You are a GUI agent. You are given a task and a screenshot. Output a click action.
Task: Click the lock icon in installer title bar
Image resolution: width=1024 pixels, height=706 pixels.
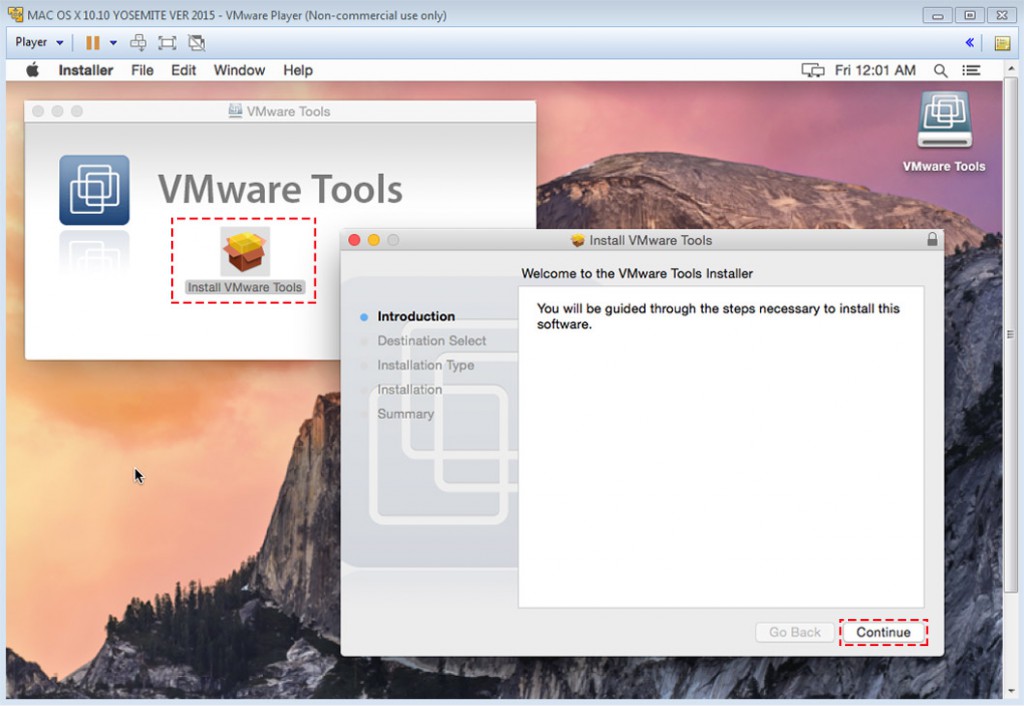(932, 240)
